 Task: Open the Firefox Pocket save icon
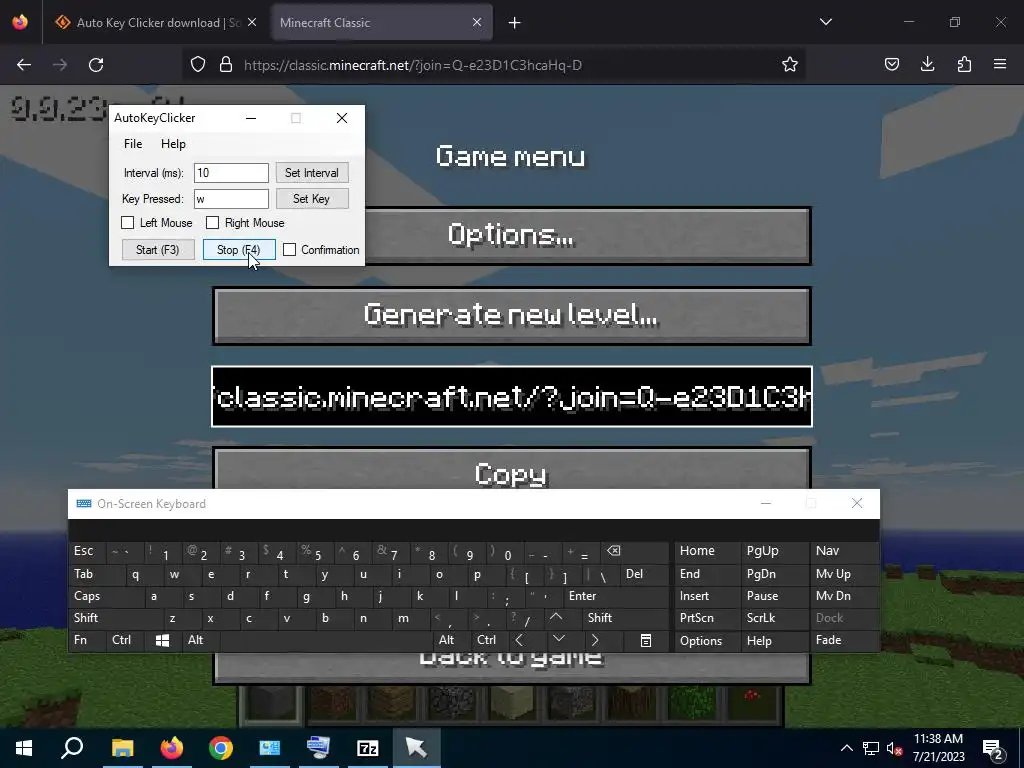pos(891,65)
